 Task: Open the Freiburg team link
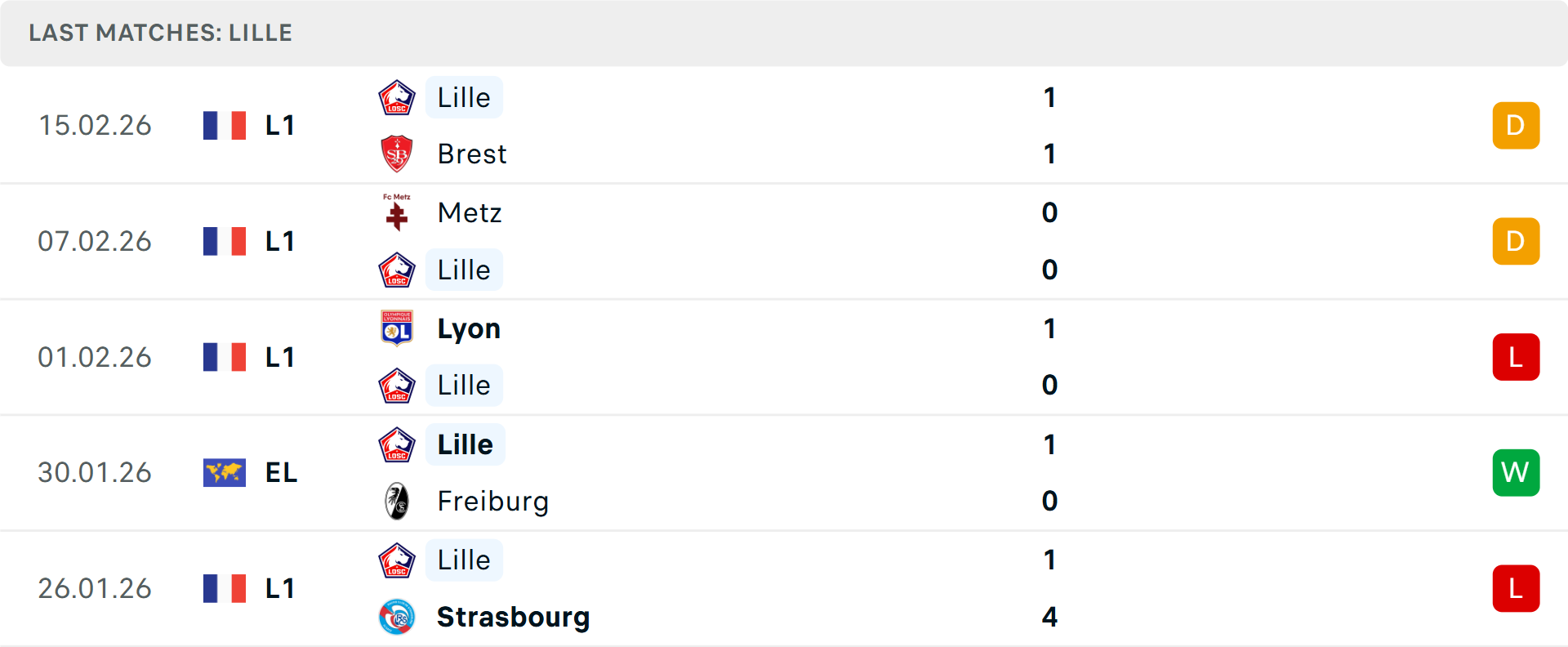[x=492, y=501]
